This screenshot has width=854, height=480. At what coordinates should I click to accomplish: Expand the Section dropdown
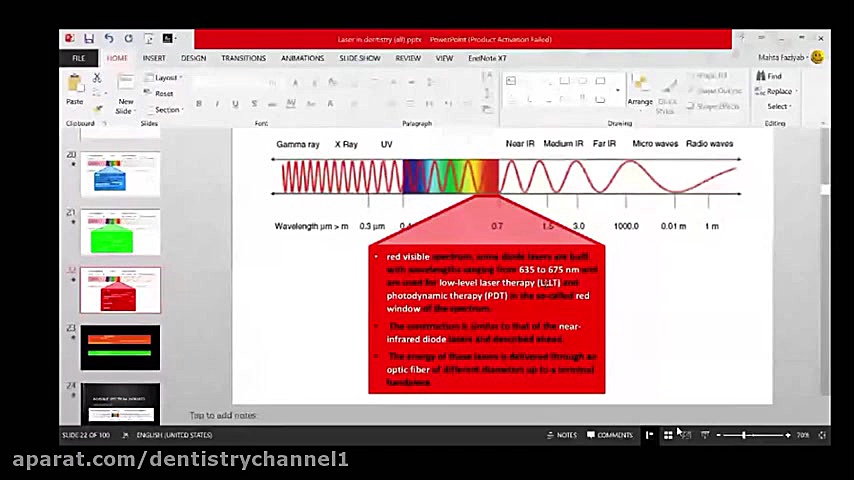coord(166,109)
